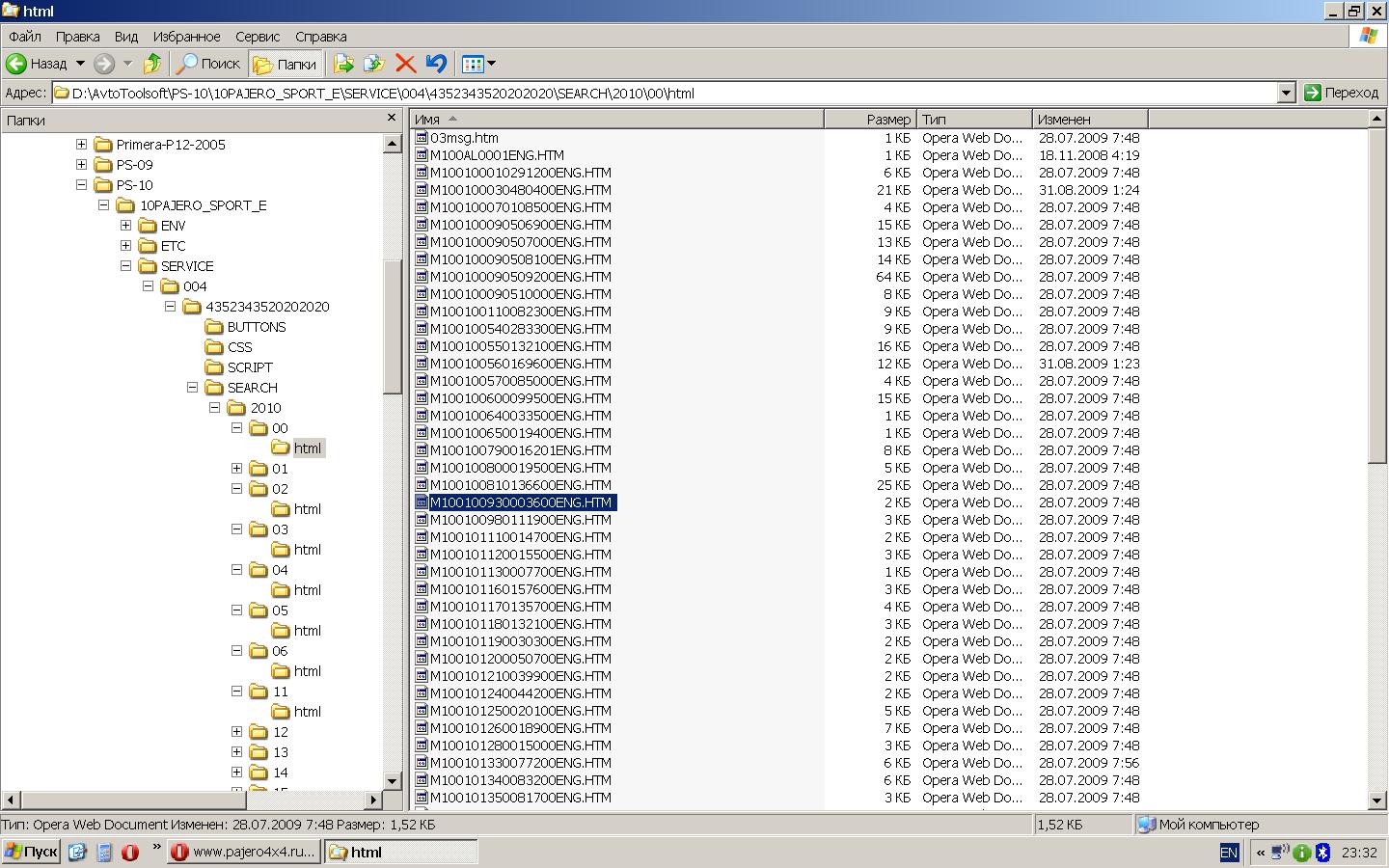The image size is (1389, 868).
Task: Sort files by Размер column header
Action: point(870,120)
